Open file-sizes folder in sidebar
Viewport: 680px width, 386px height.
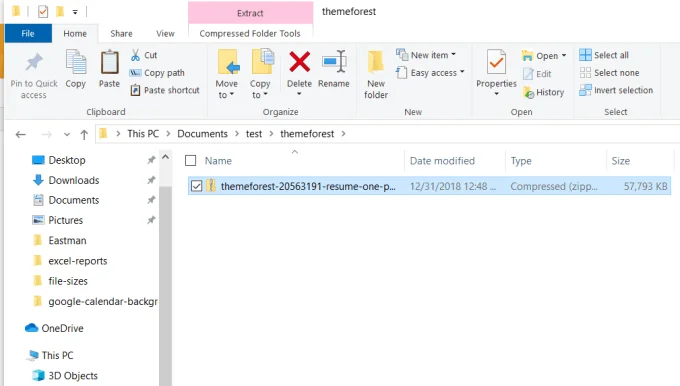pyautogui.click(x=60, y=281)
